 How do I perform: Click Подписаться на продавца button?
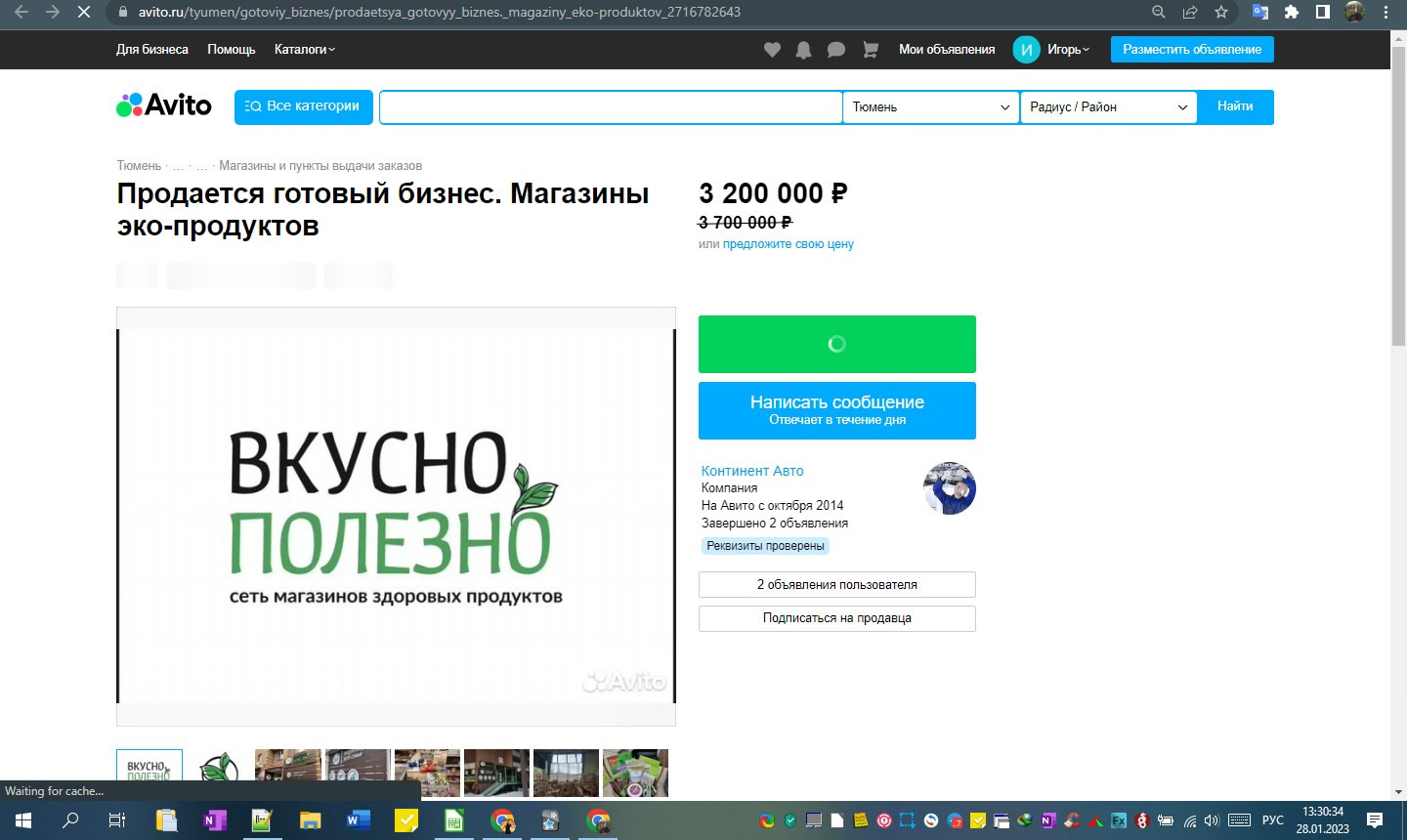pos(837,618)
